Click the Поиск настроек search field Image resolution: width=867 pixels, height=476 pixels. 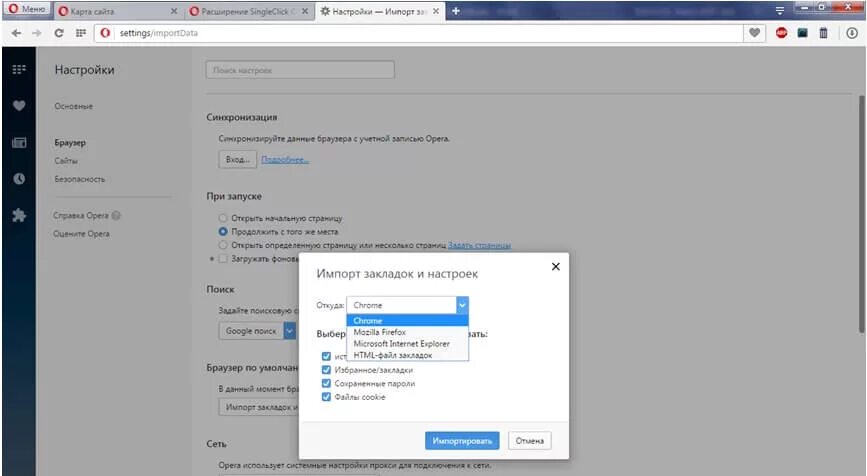pos(300,70)
